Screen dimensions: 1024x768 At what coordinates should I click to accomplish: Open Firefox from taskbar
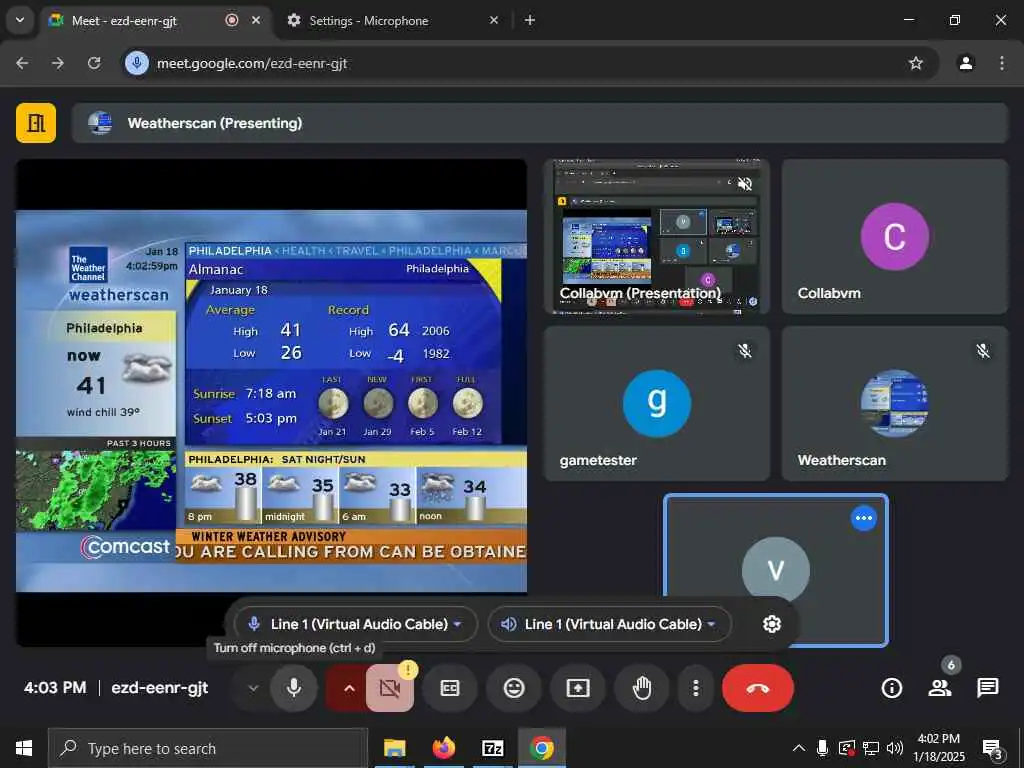(x=443, y=748)
